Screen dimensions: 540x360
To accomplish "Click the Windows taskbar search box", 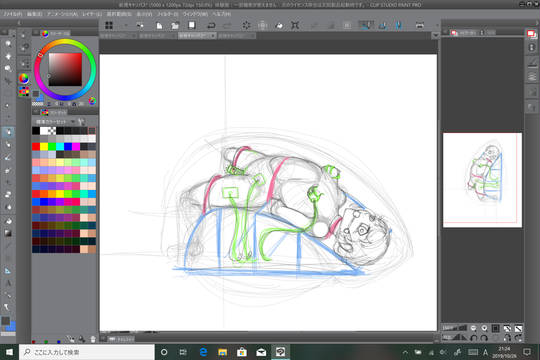I will [x=87, y=352].
